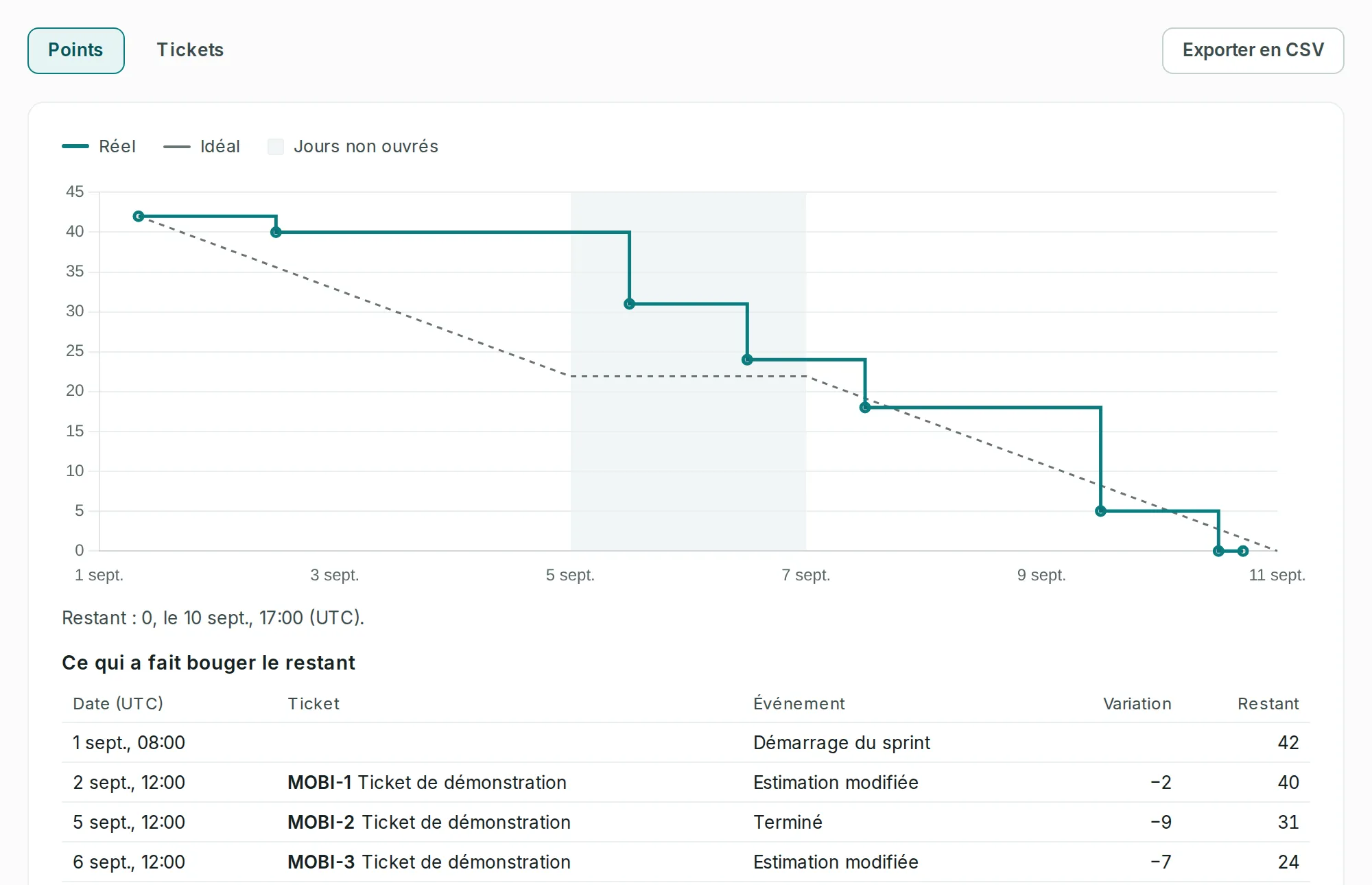Click the Date (UTC) column header

pyautogui.click(x=118, y=703)
